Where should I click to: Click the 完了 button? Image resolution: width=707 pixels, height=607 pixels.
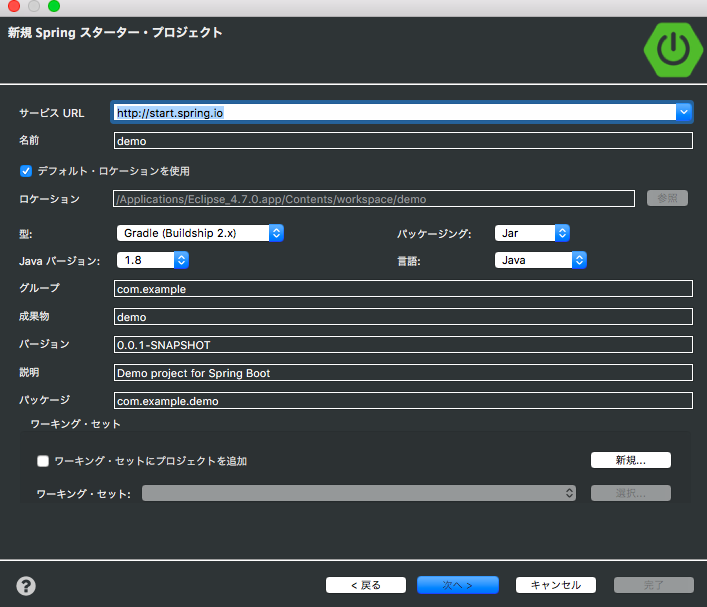pyautogui.click(x=653, y=585)
